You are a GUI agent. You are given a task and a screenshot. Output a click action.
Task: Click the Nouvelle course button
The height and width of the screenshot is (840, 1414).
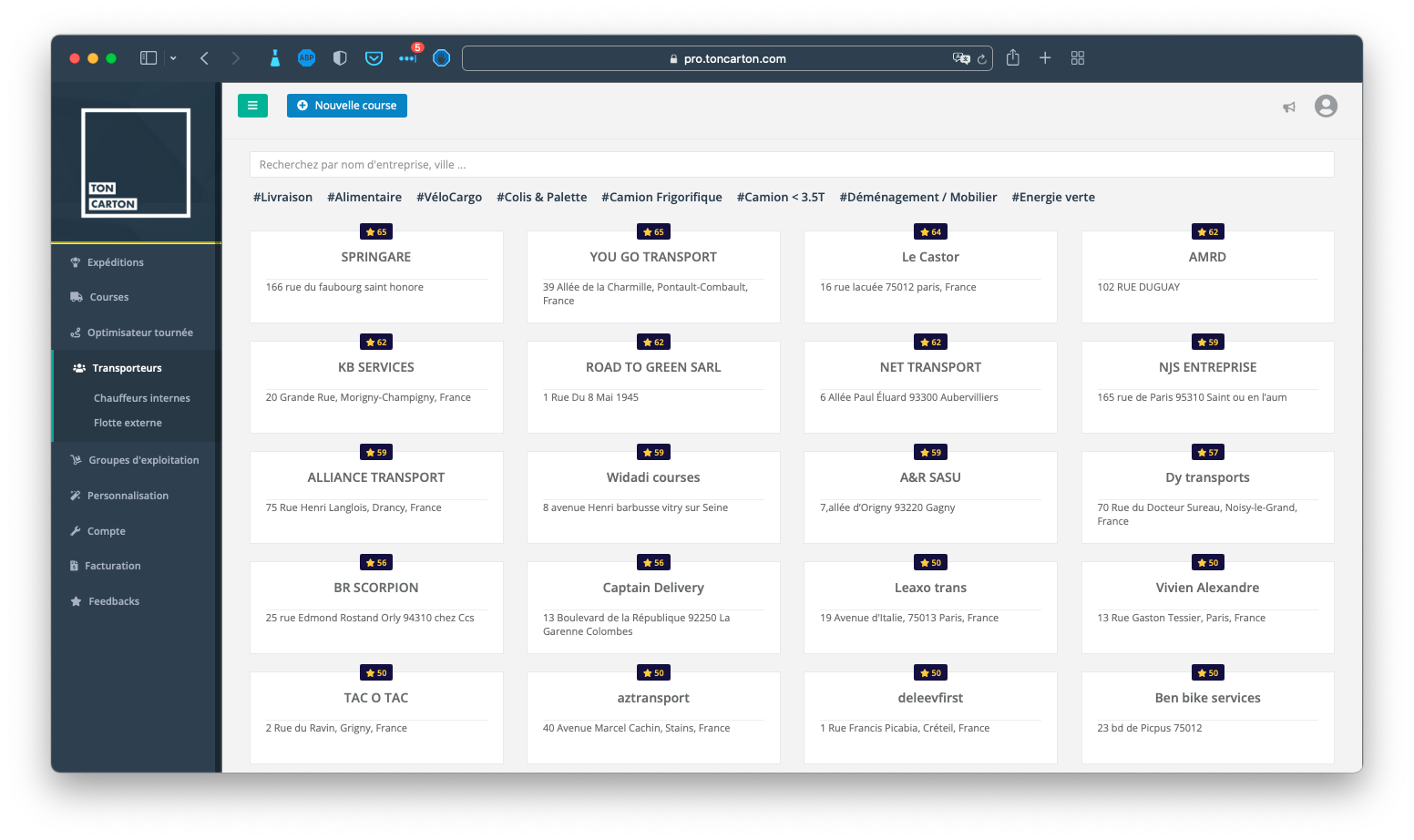pyautogui.click(x=347, y=106)
